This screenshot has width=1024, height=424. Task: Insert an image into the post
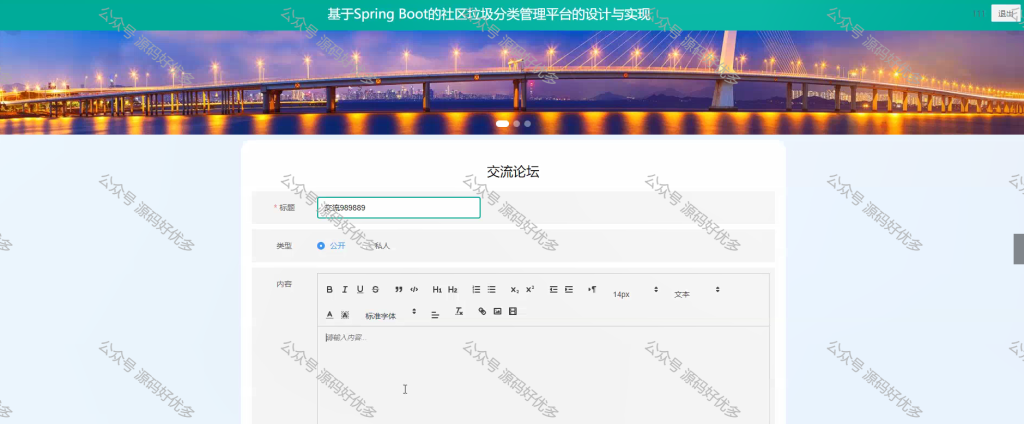[x=498, y=312]
